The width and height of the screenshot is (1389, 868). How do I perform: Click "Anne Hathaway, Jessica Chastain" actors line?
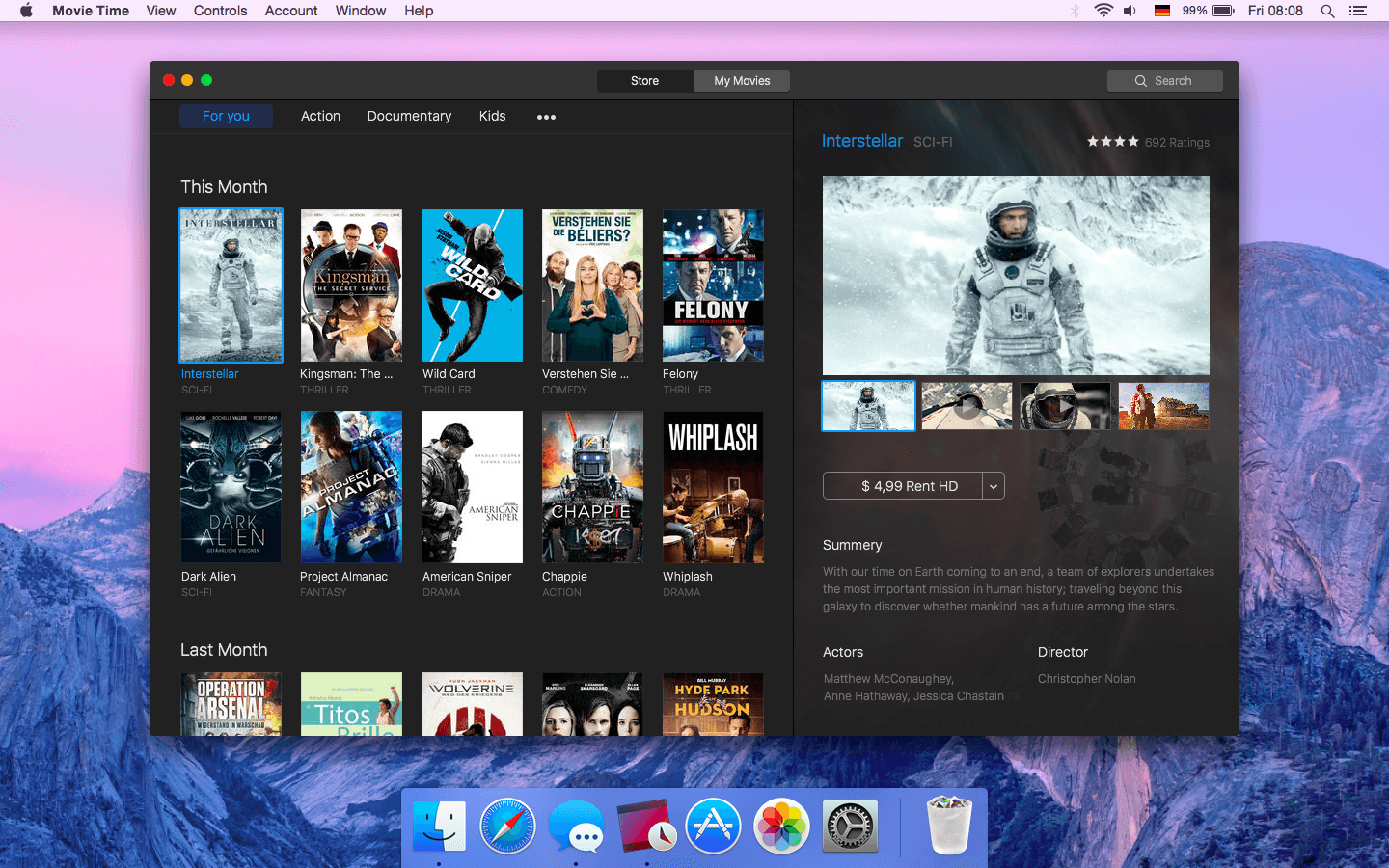click(913, 696)
